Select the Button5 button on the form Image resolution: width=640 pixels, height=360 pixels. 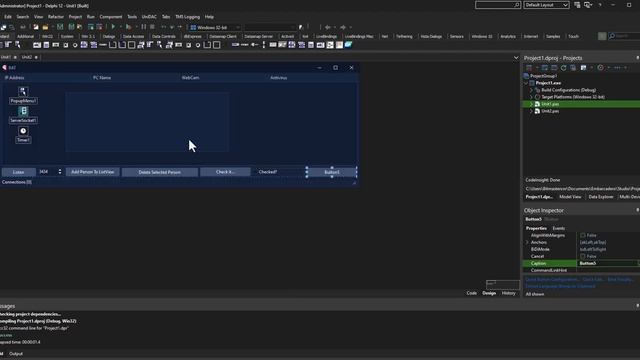click(x=332, y=172)
